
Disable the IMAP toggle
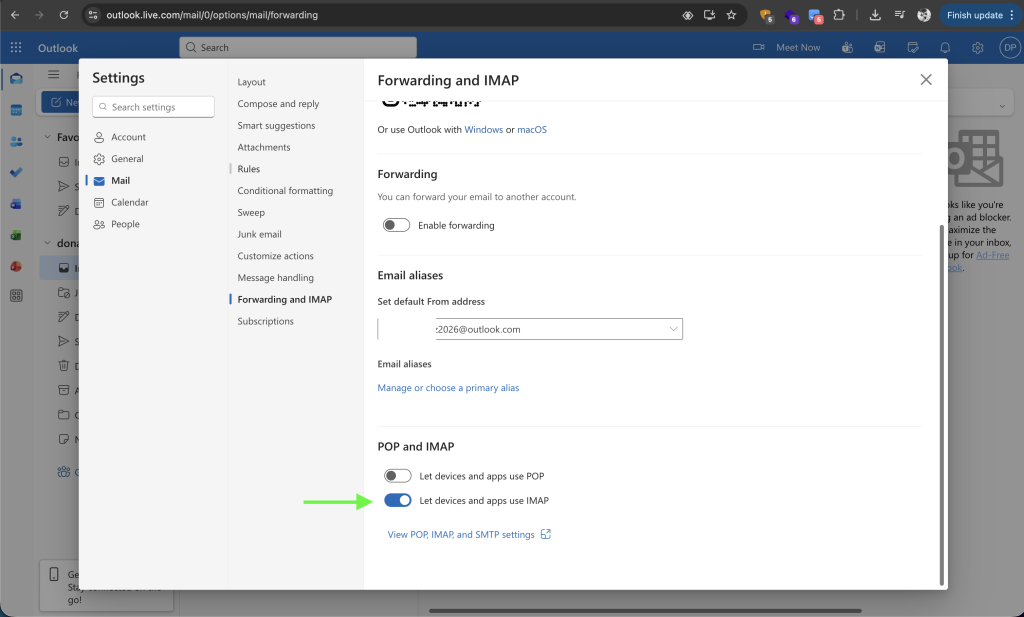click(396, 500)
